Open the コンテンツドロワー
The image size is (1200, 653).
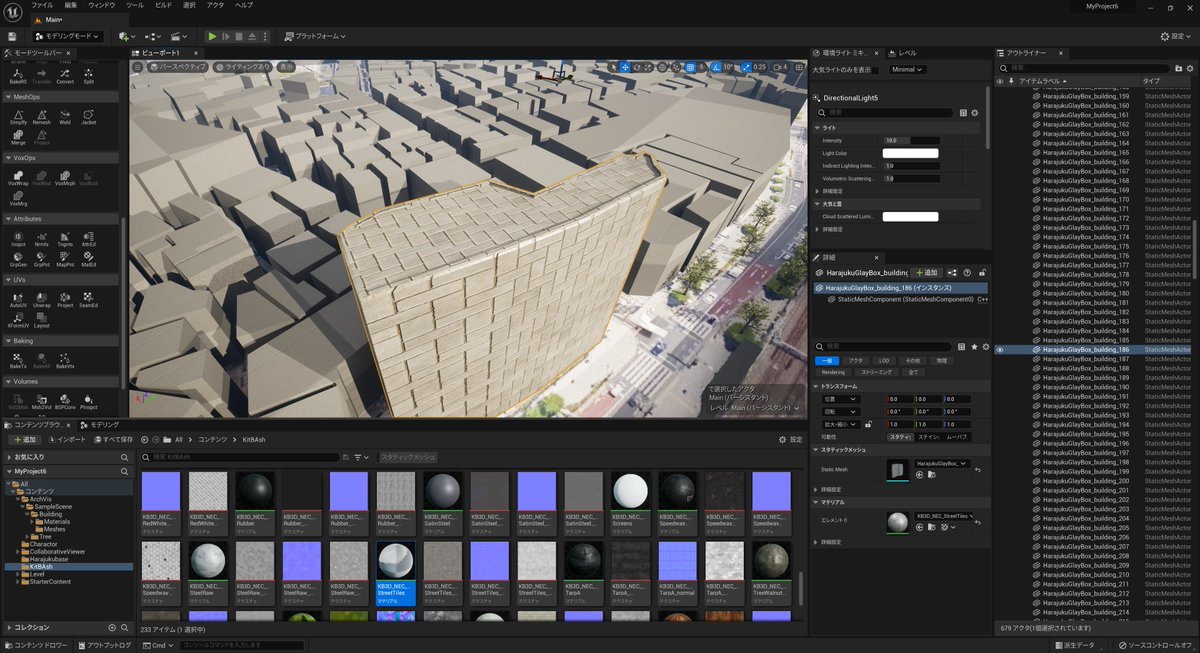coord(37,646)
